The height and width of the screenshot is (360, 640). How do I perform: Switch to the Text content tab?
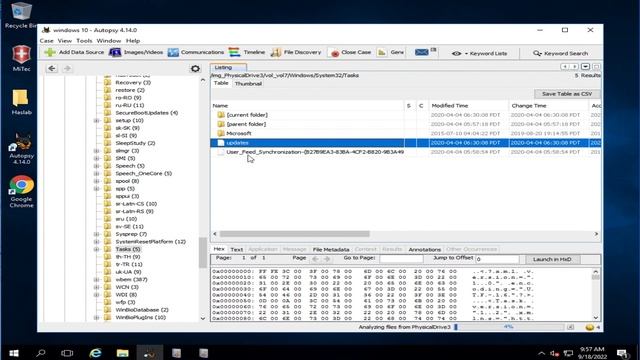click(x=236, y=249)
